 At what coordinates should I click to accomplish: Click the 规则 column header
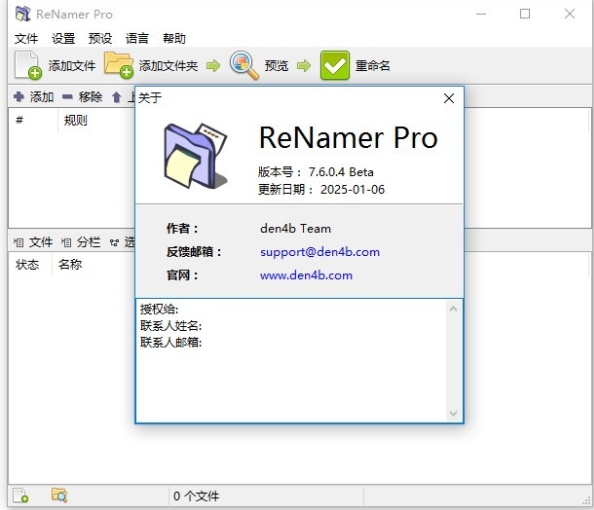75,120
